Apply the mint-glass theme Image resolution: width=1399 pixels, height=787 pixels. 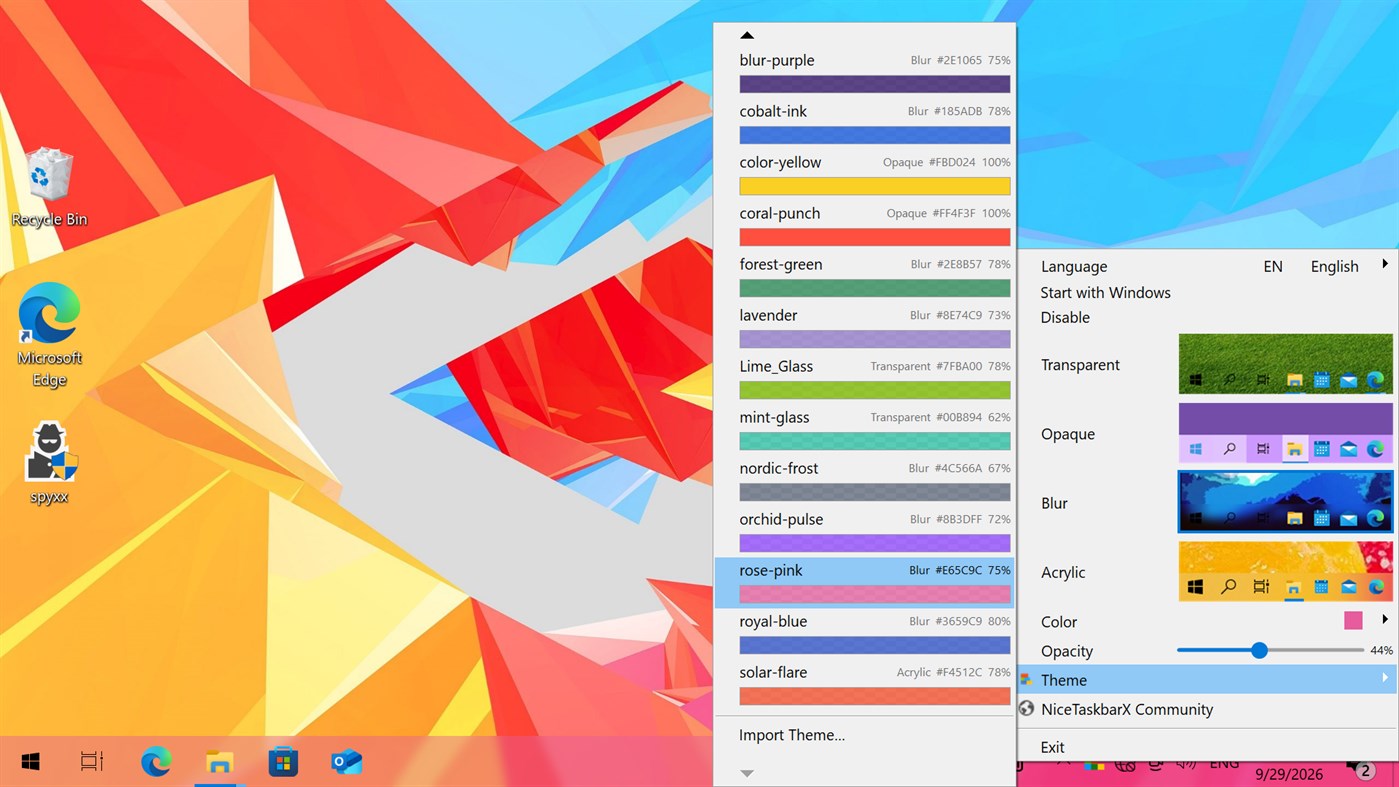[x=865, y=429]
